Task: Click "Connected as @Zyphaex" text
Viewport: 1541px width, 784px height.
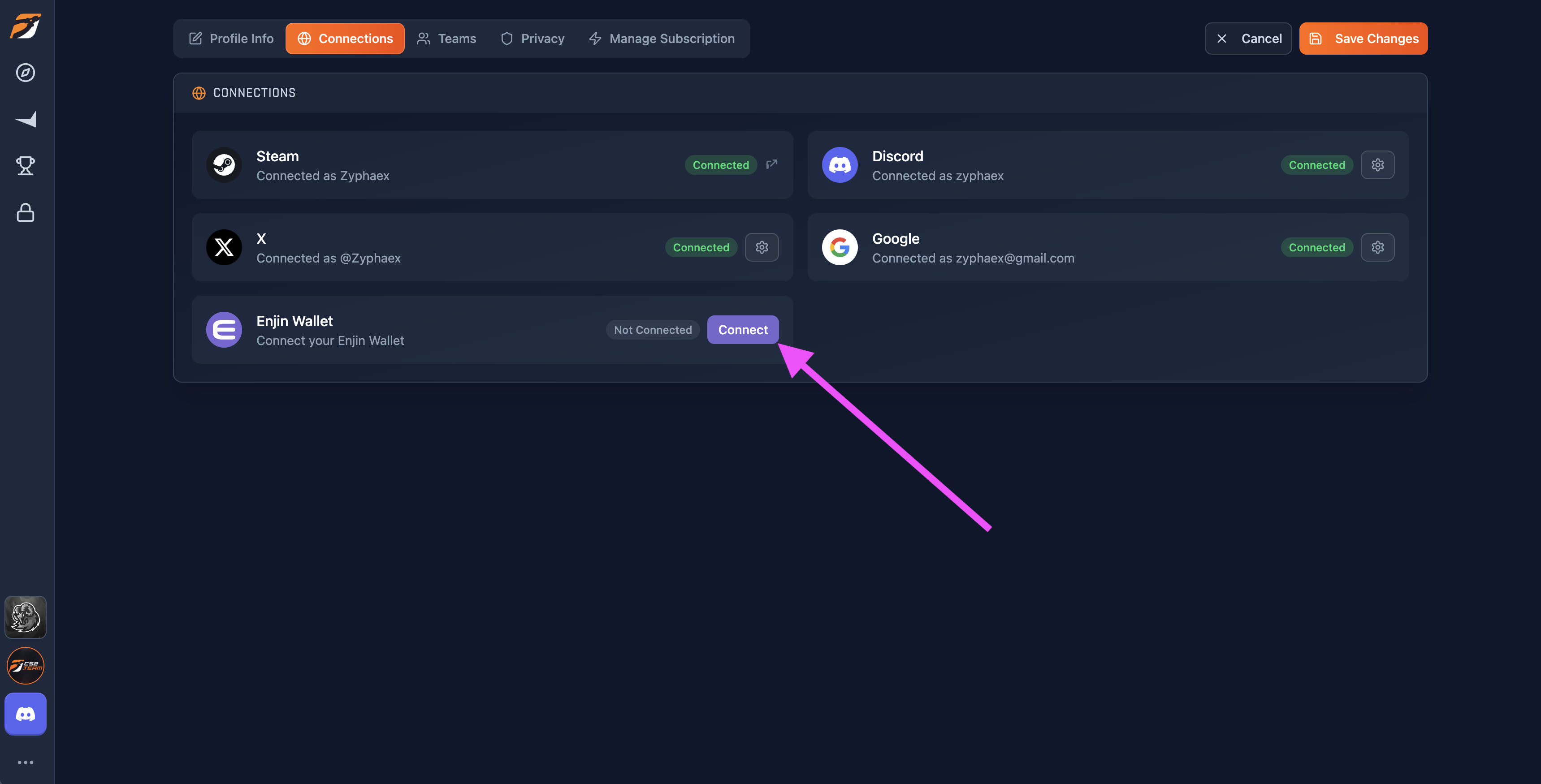Action: [x=329, y=258]
